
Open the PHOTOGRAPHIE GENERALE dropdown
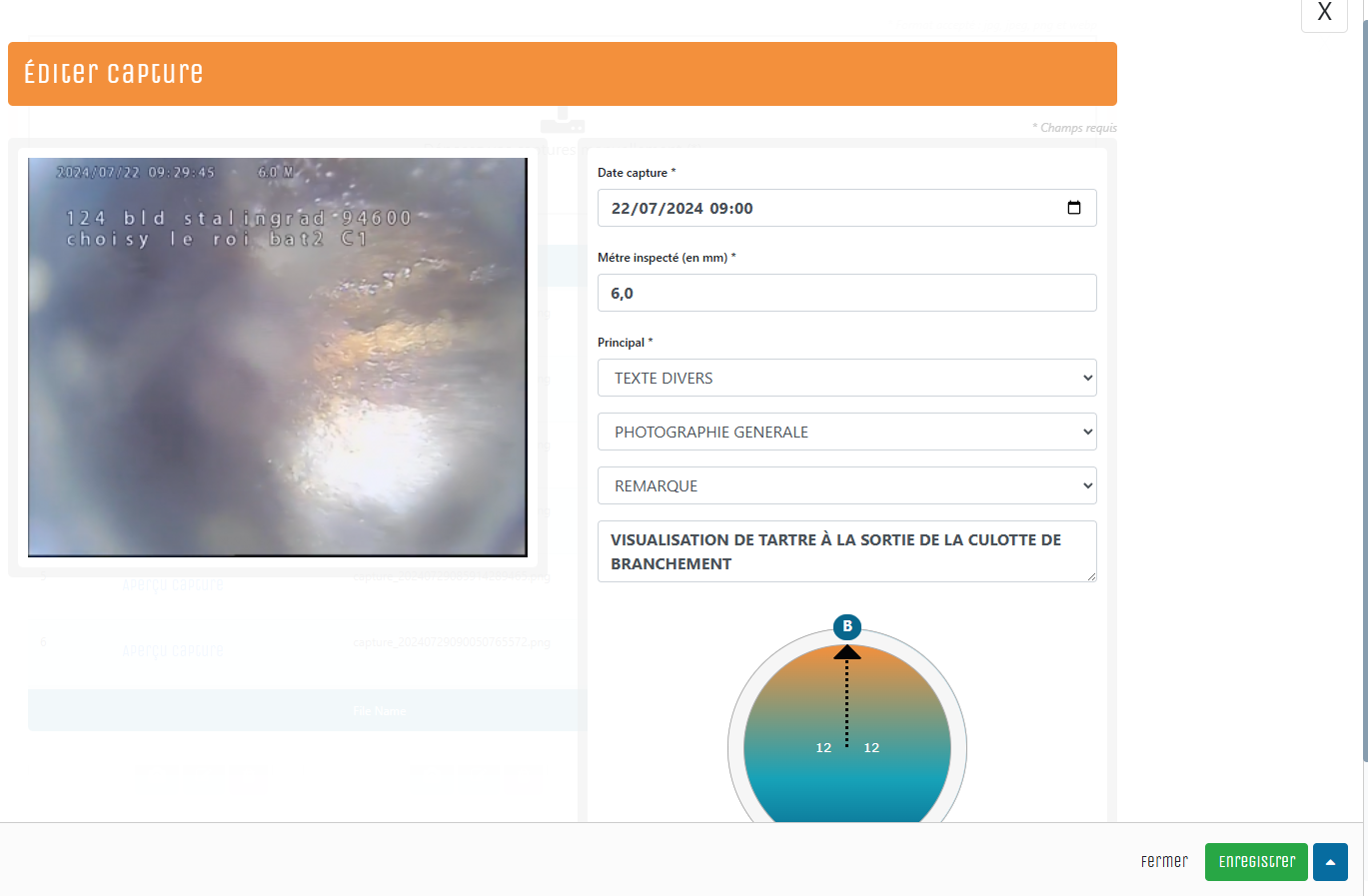pyautogui.click(x=846, y=432)
